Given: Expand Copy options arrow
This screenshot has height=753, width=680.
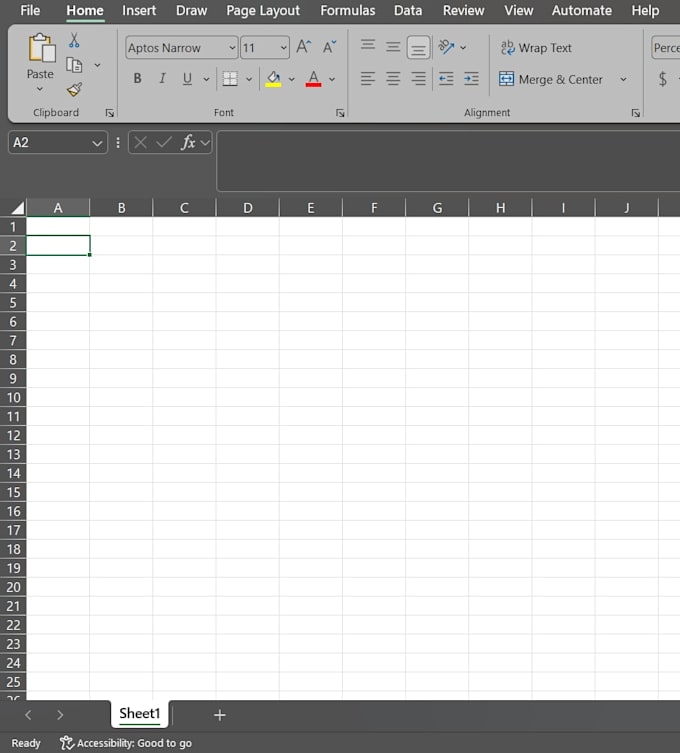Looking at the screenshot, I should pos(97,65).
